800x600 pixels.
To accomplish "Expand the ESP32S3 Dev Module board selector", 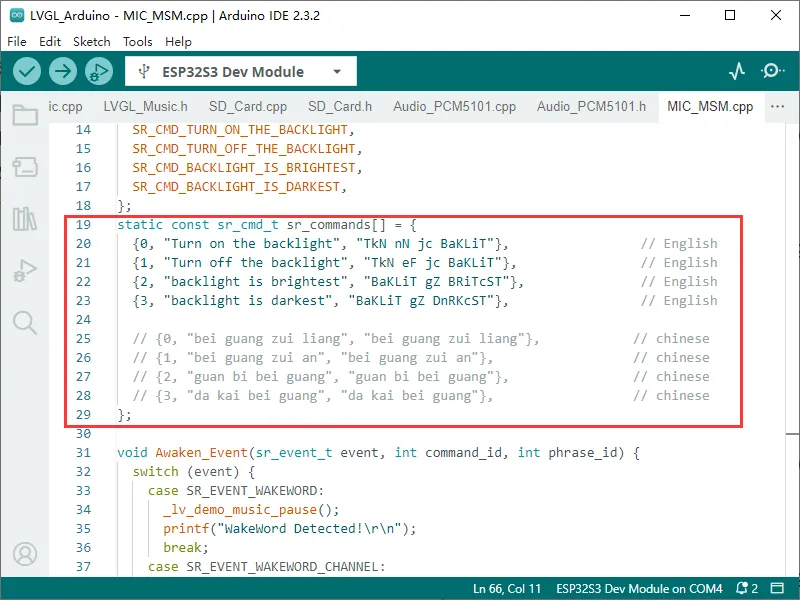I will [x=240, y=72].
